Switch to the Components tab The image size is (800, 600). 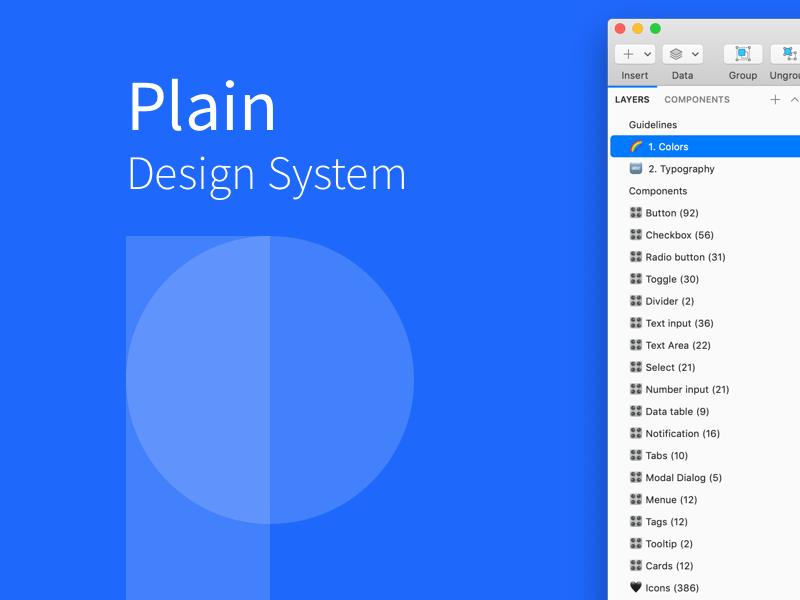pyautogui.click(x=696, y=99)
